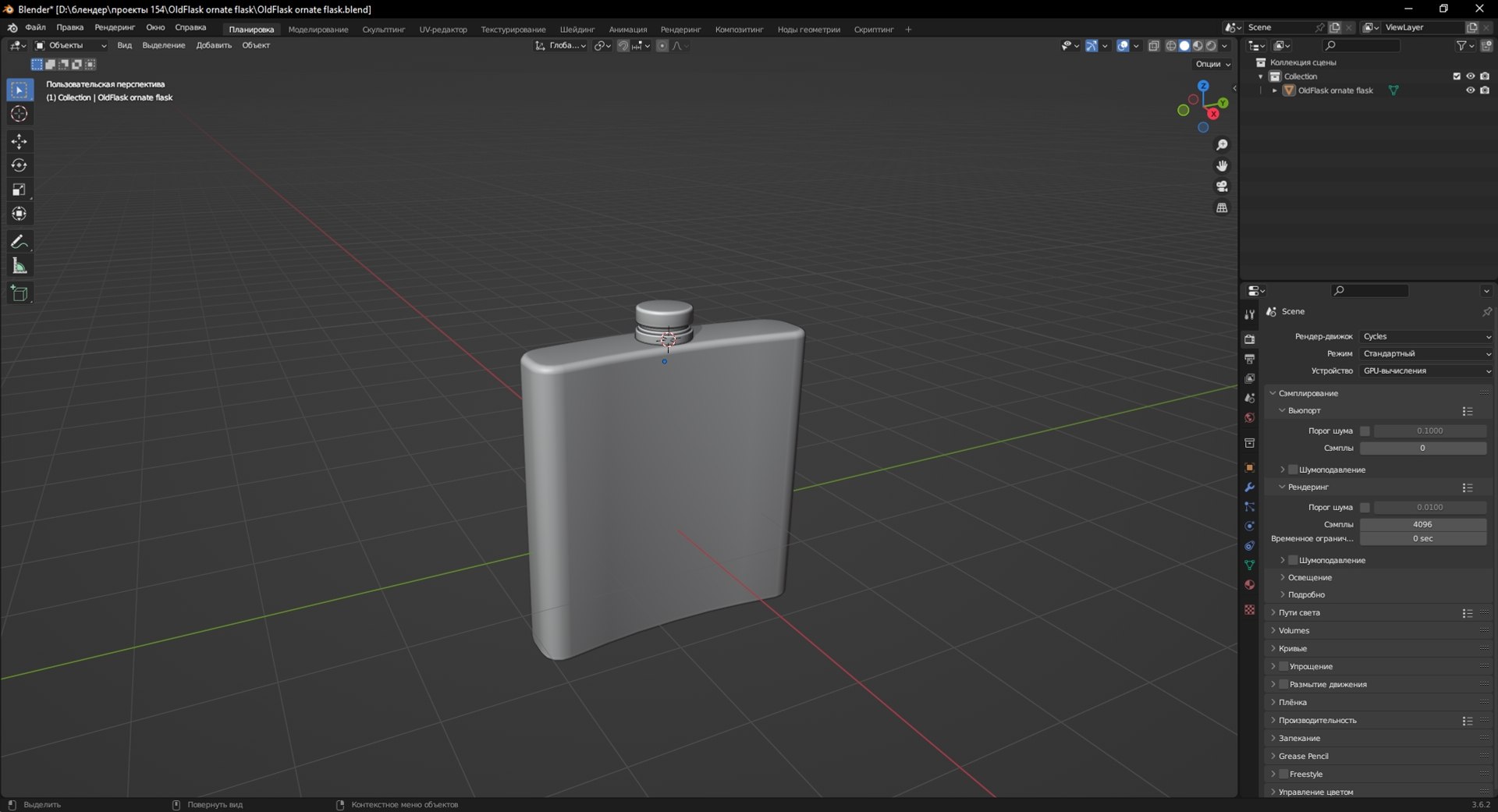Click the viewport zoom magnifier icon

[x=1222, y=145]
